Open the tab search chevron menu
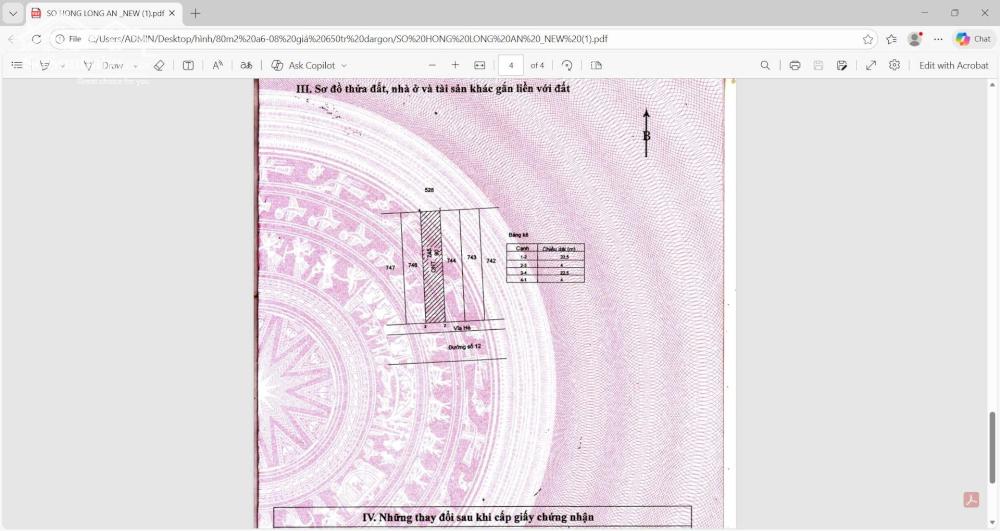The image size is (1000, 531). pos(13,13)
